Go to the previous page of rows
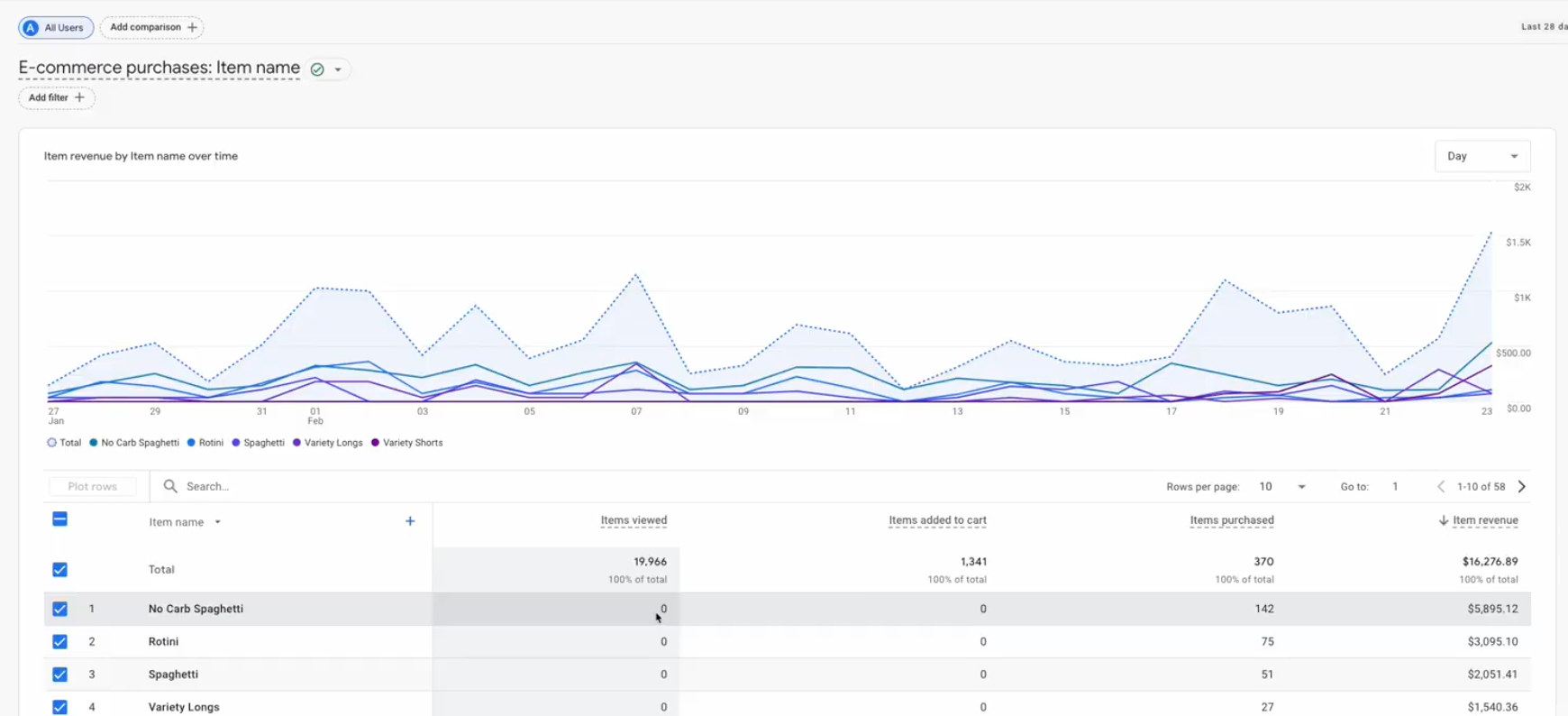This screenshot has height=716, width=1568. point(1441,486)
